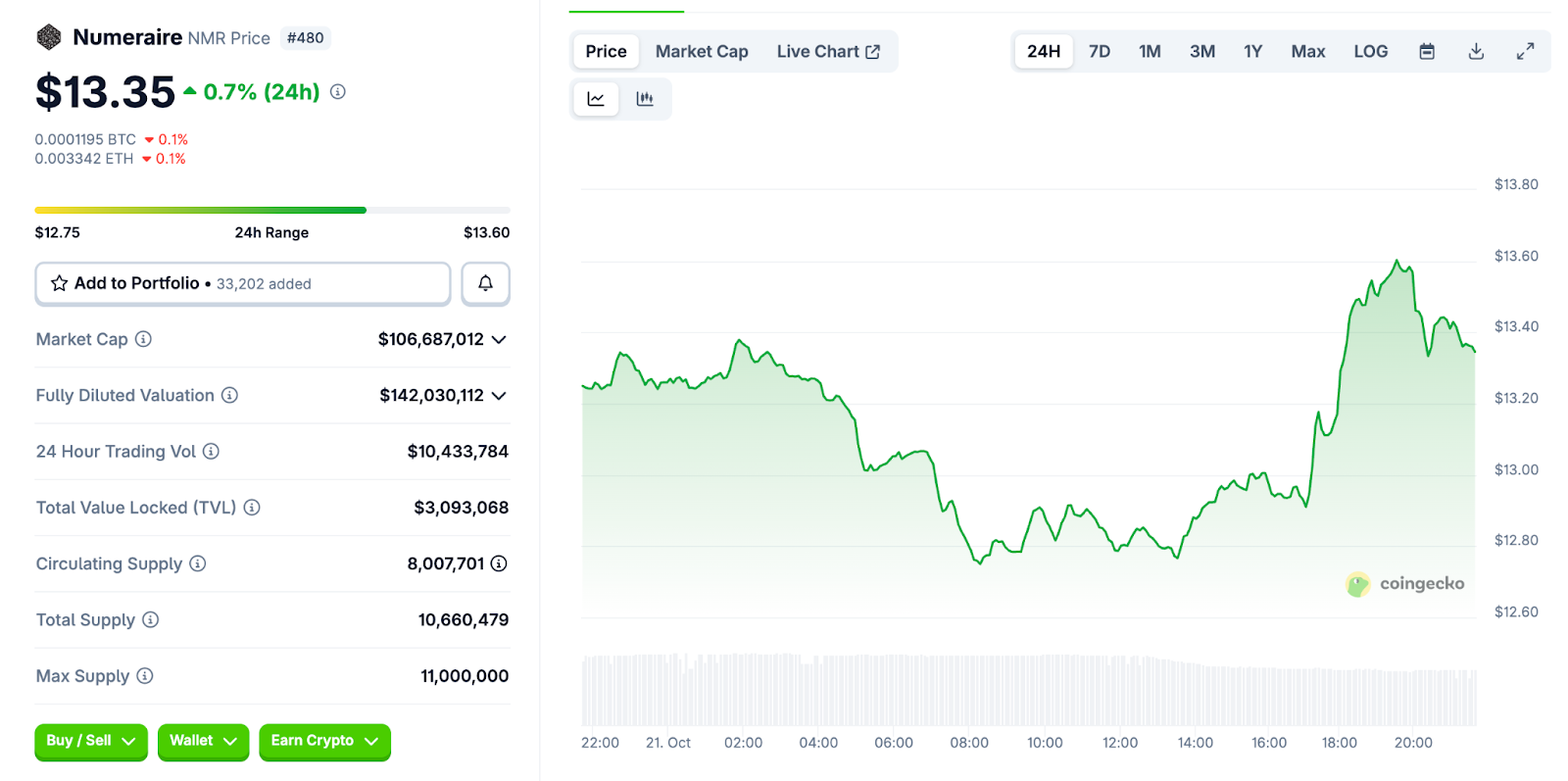The width and height of the screenshot is (1568, 781).
Task: Expand the Market Cap value chevron
Action: pyautogui.click(x=499, y=340)
